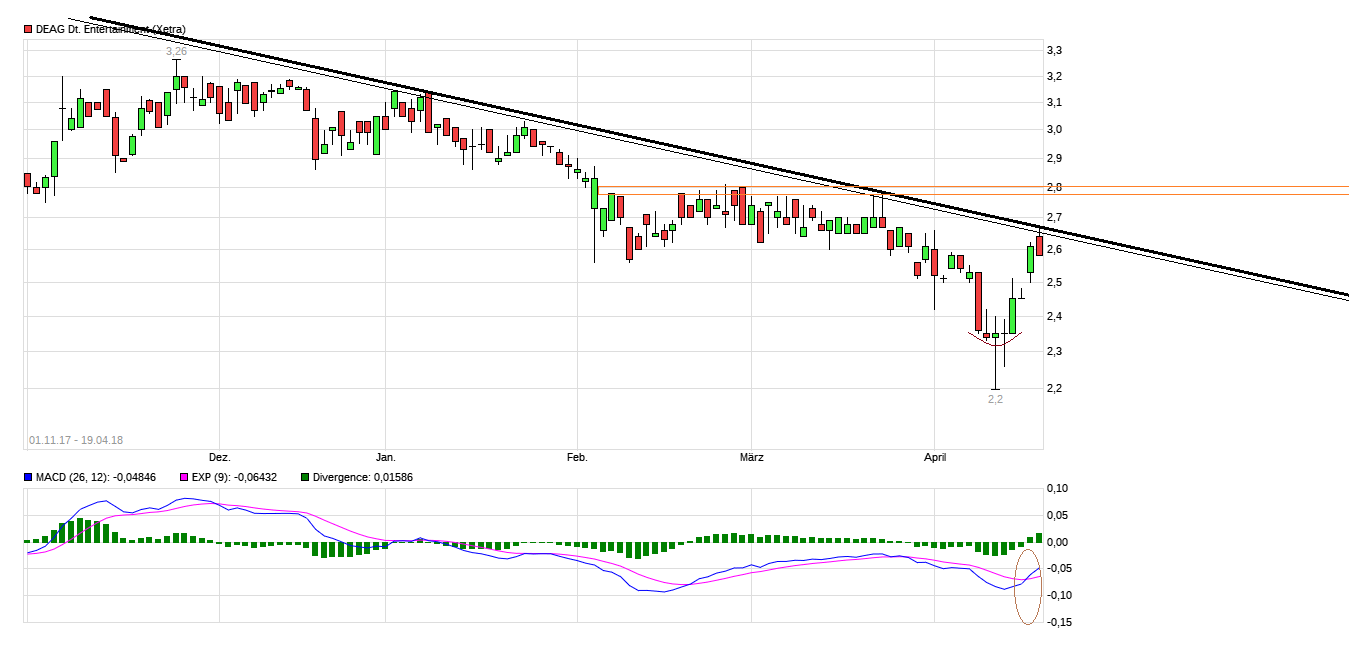Click the 3,26 high price annotation
This screenshot has height=653, width=1349.
click(x=176, y=51)
